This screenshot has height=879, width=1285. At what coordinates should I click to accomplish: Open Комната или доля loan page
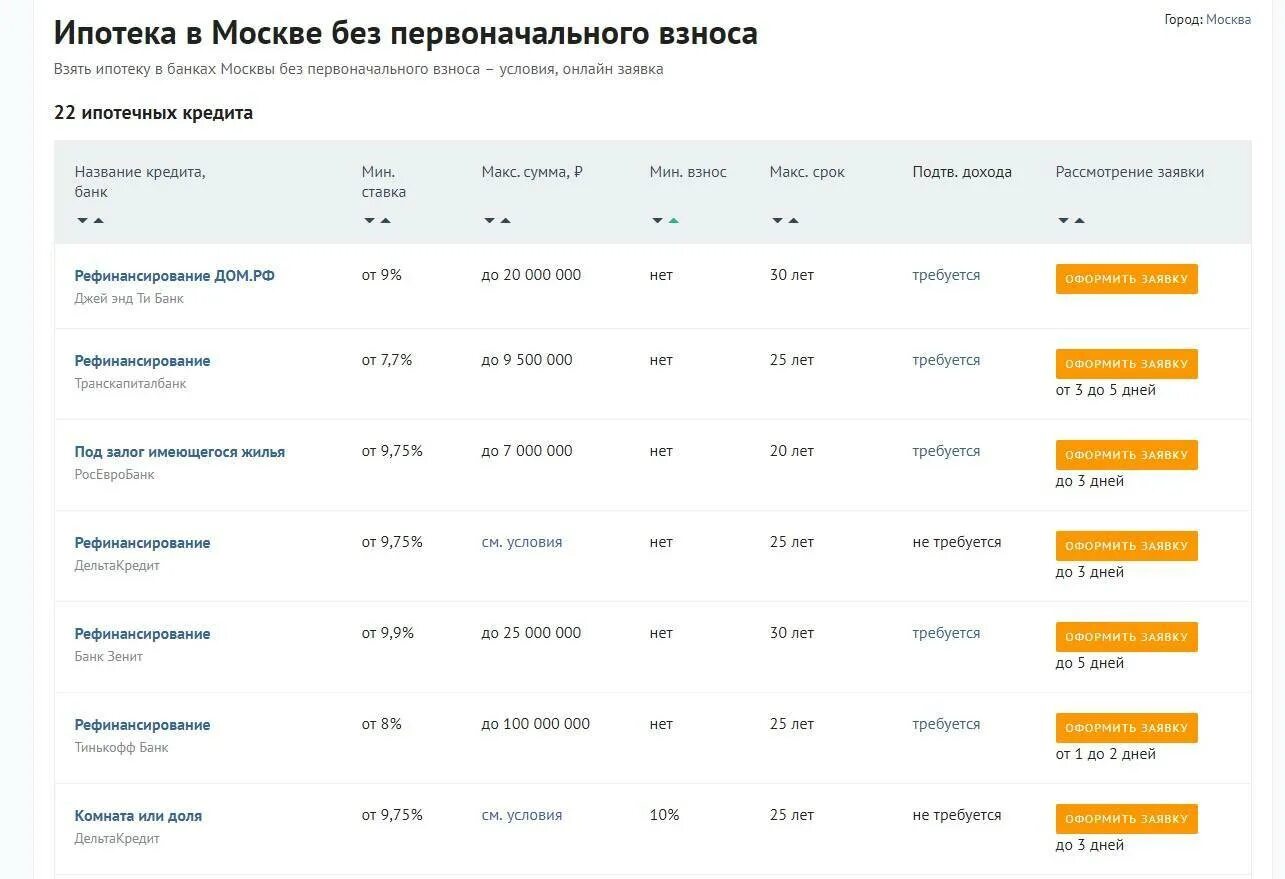(x=138, y=816)
